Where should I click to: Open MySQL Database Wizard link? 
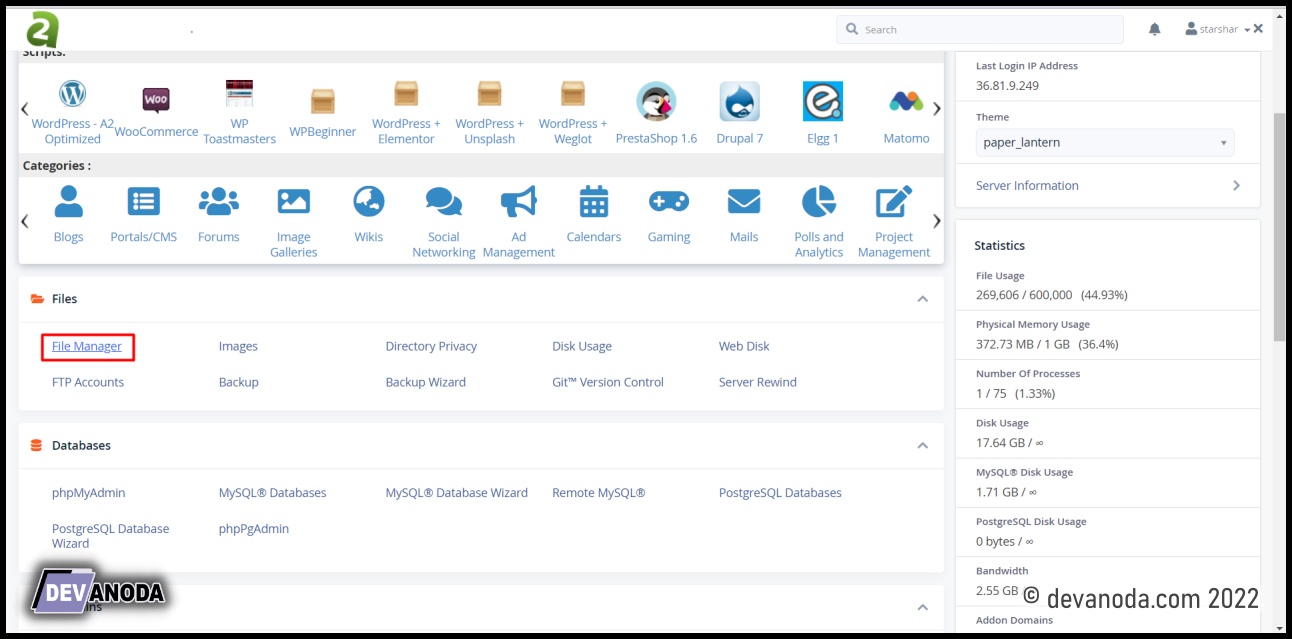click(x=457, y=493)
